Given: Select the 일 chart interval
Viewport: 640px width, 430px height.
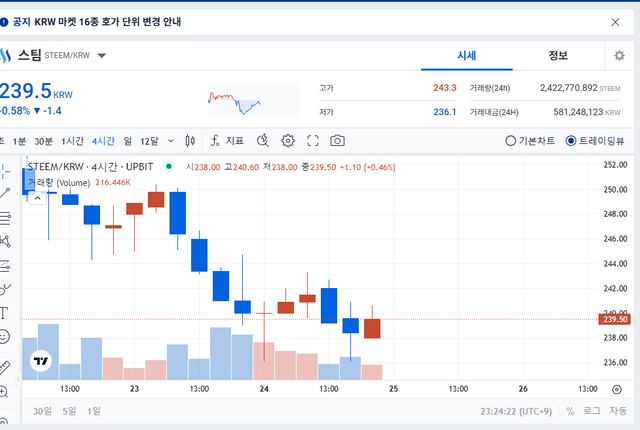Looking at the screenshot, I should tap(128, 141).
